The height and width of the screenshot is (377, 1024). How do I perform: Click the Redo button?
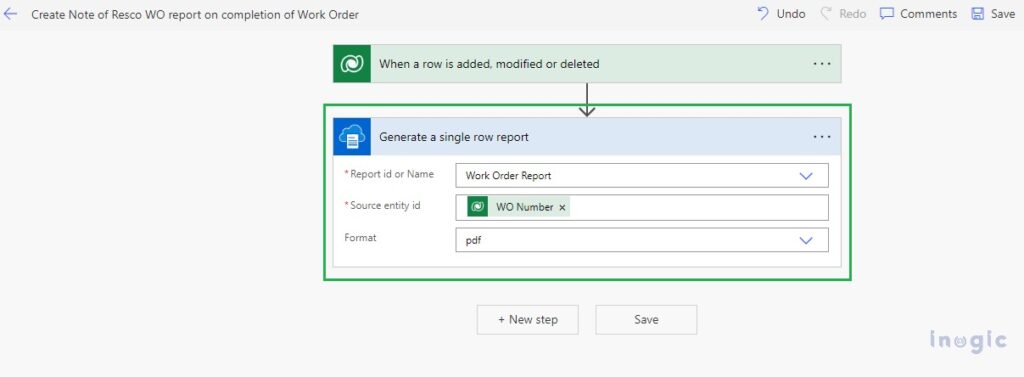pyautogui.click(x=843, y=14)
